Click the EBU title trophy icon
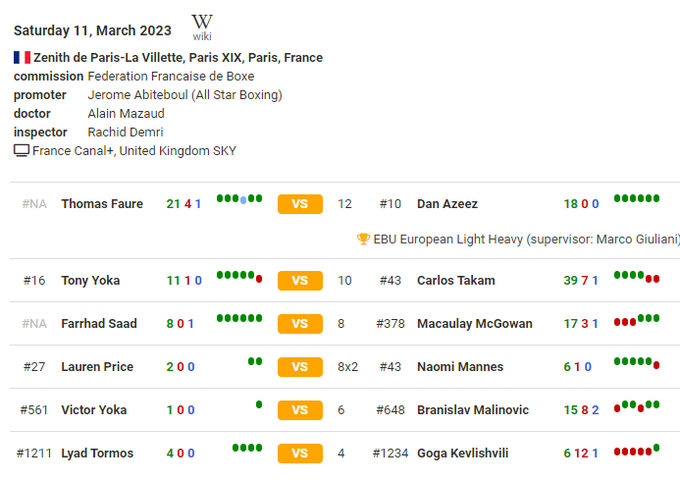The image size is (680, 481). click(363, 239)
